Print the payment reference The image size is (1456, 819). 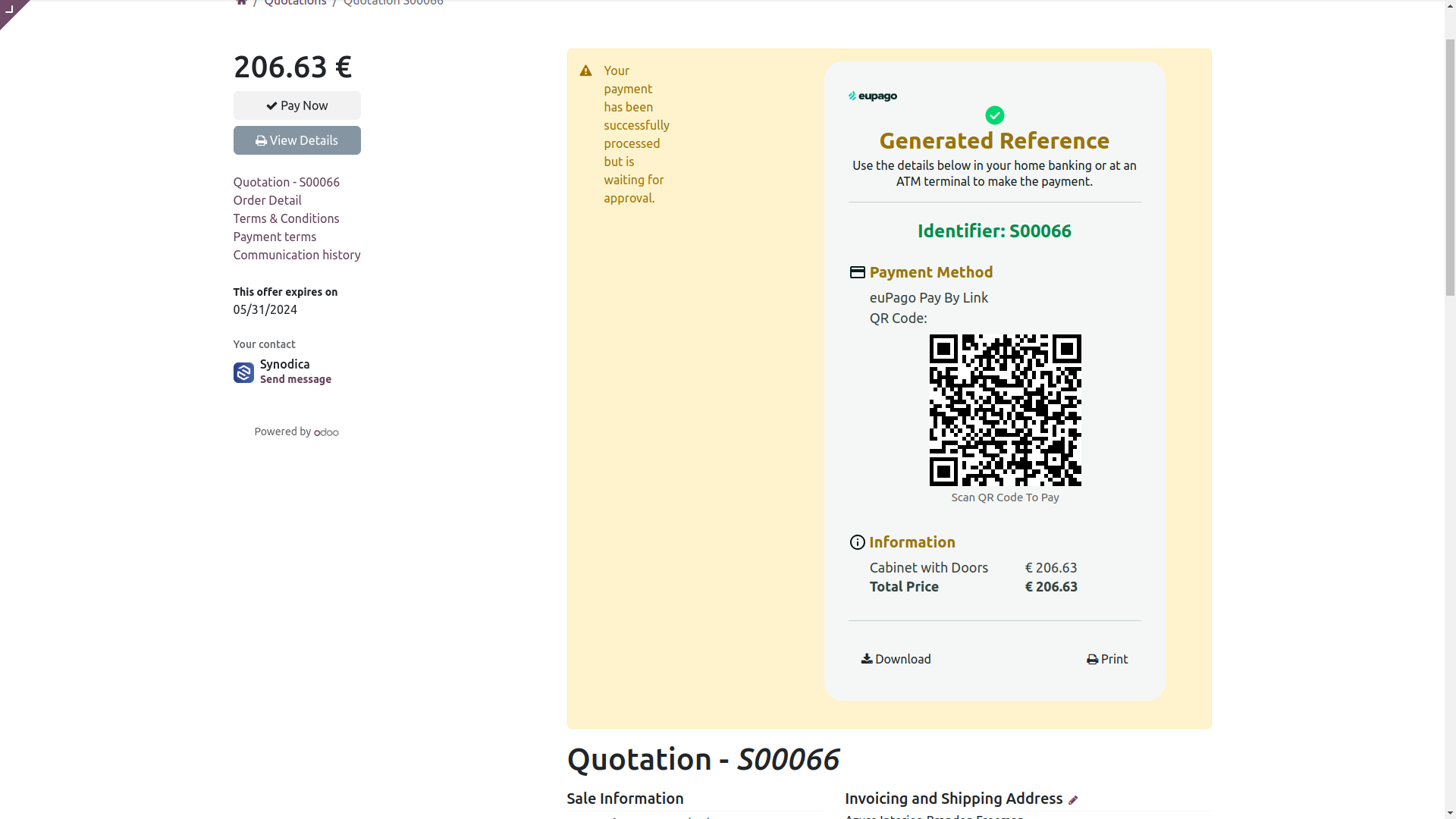click(x=1107, y=659)
